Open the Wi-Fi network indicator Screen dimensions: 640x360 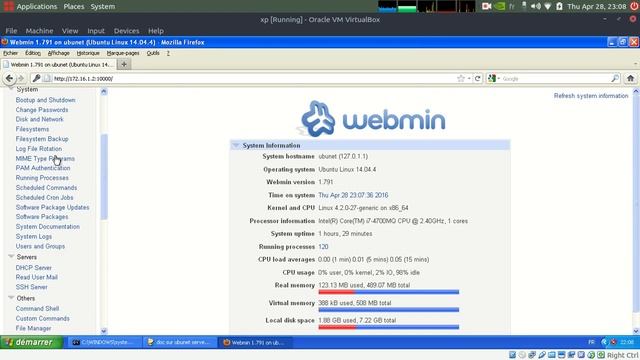548,6
